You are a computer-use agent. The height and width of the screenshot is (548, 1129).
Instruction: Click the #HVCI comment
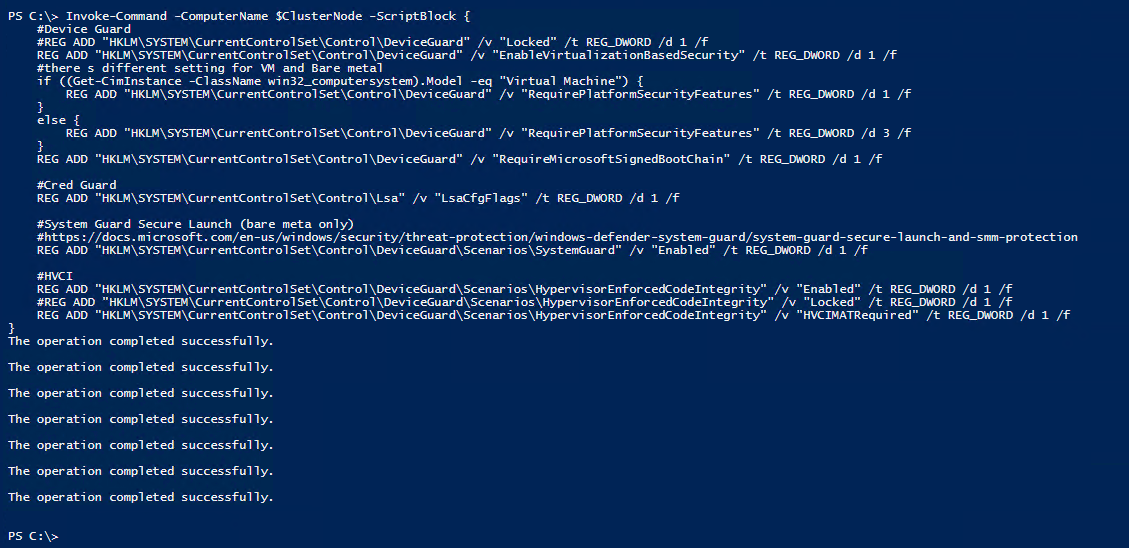55,276
